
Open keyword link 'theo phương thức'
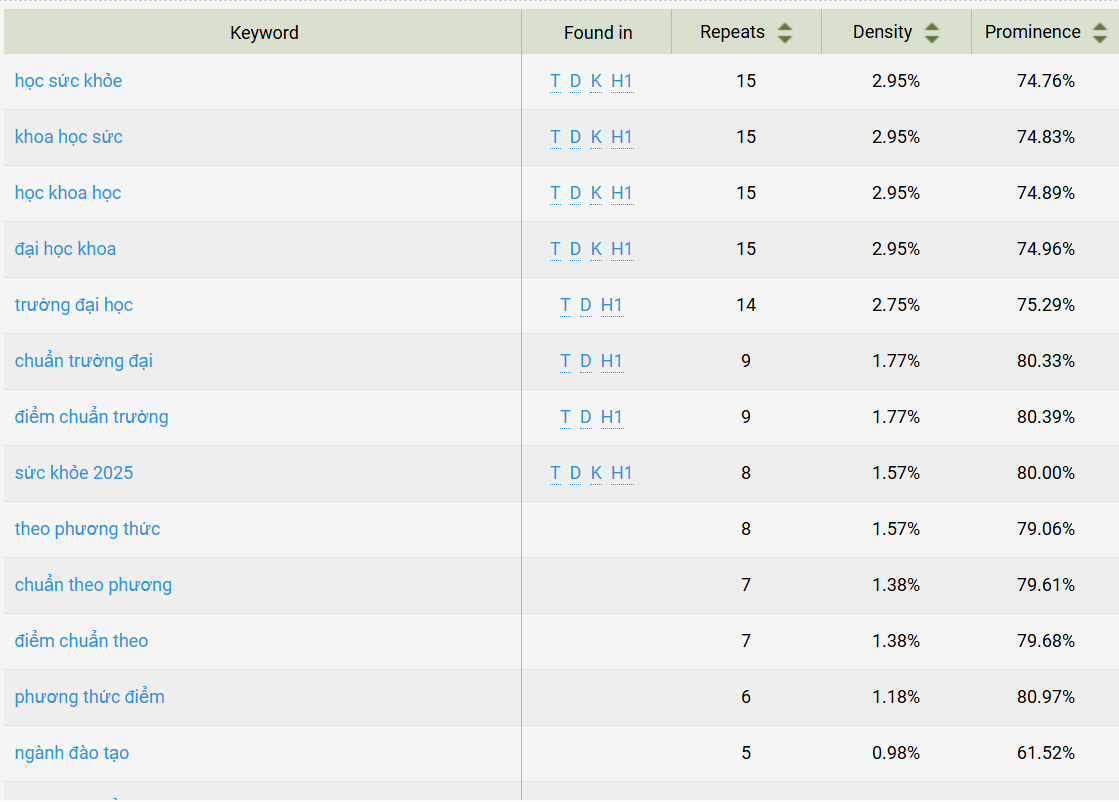click(x=87, y=529)
